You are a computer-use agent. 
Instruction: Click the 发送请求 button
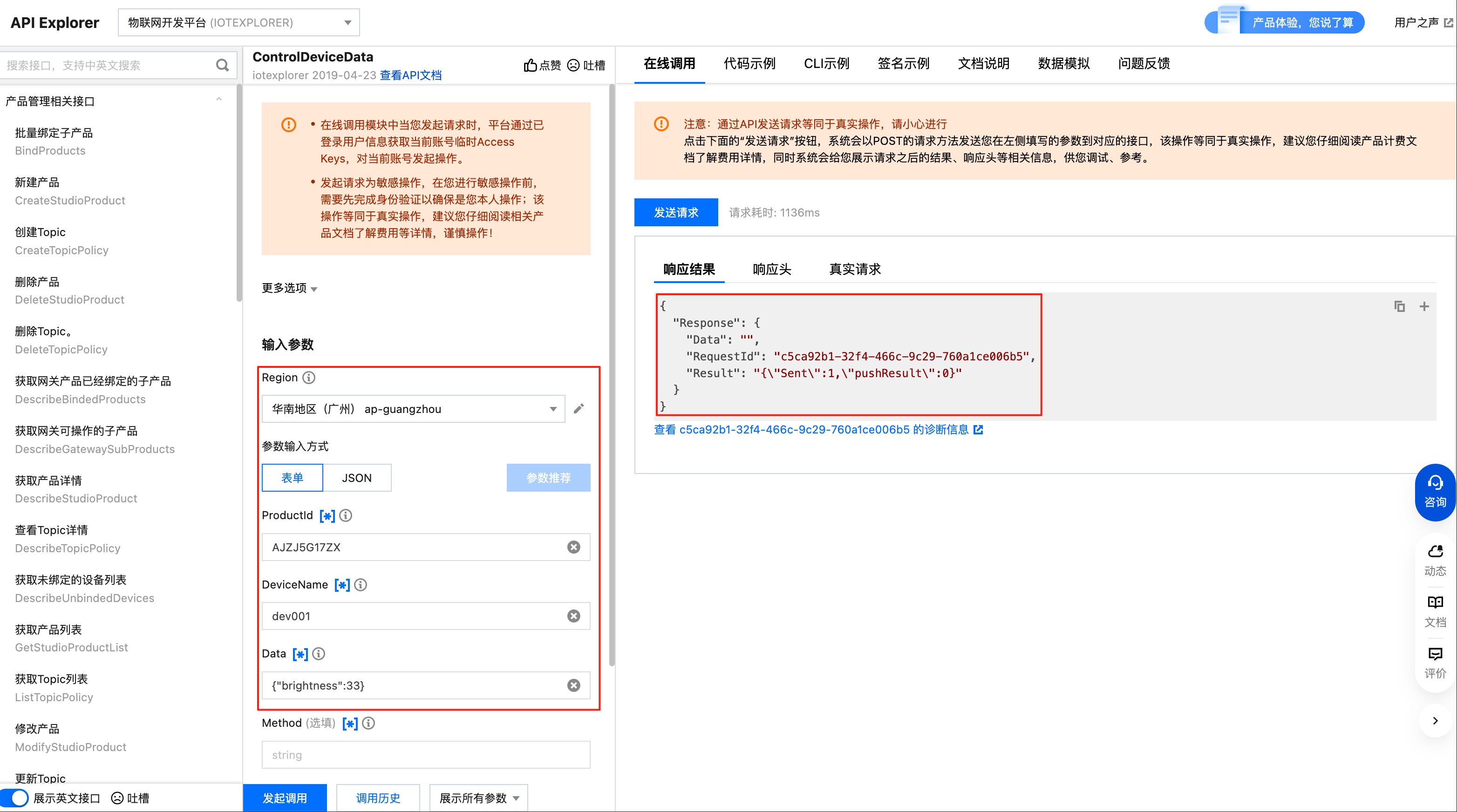point(676,213)
